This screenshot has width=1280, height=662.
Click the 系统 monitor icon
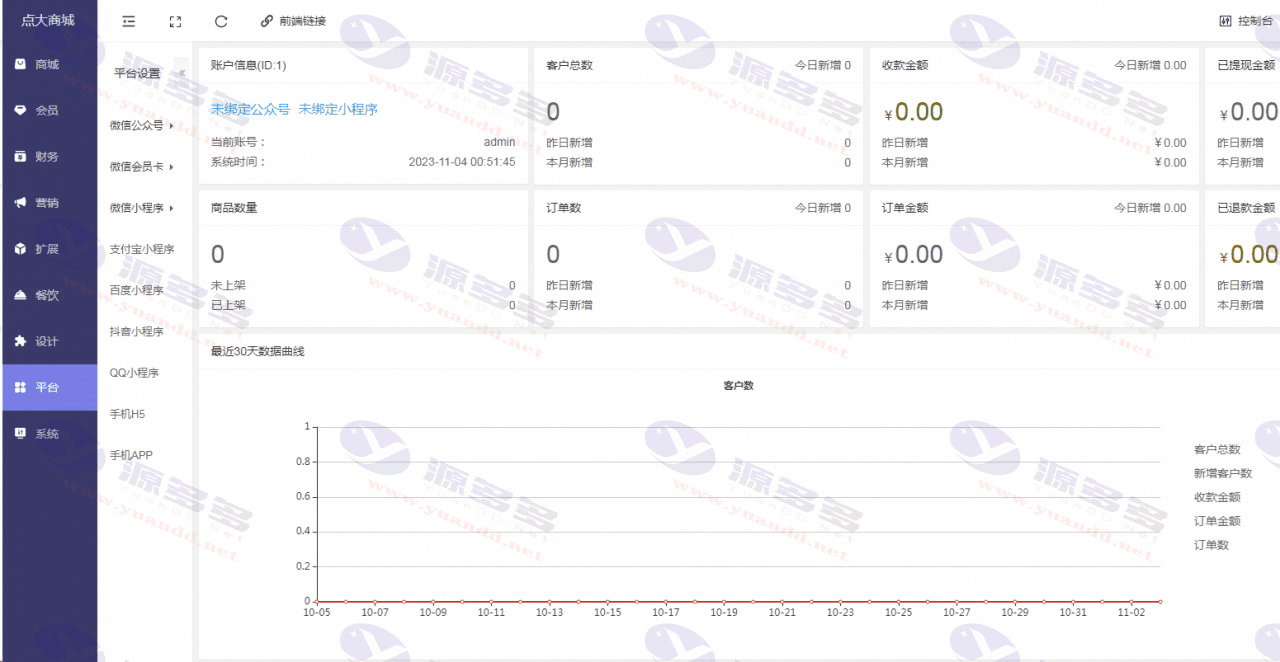(x=20, y=434)
